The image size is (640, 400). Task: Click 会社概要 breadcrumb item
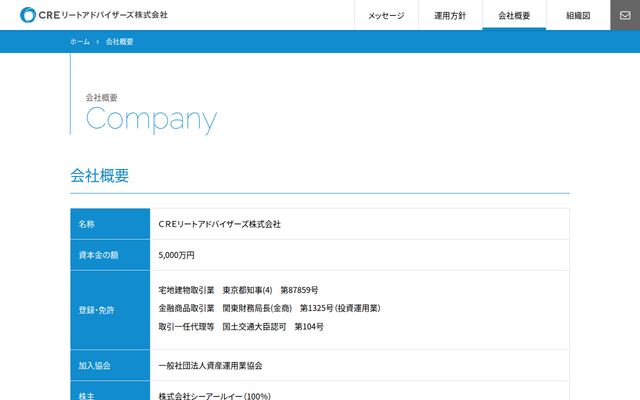click(120, 42)
